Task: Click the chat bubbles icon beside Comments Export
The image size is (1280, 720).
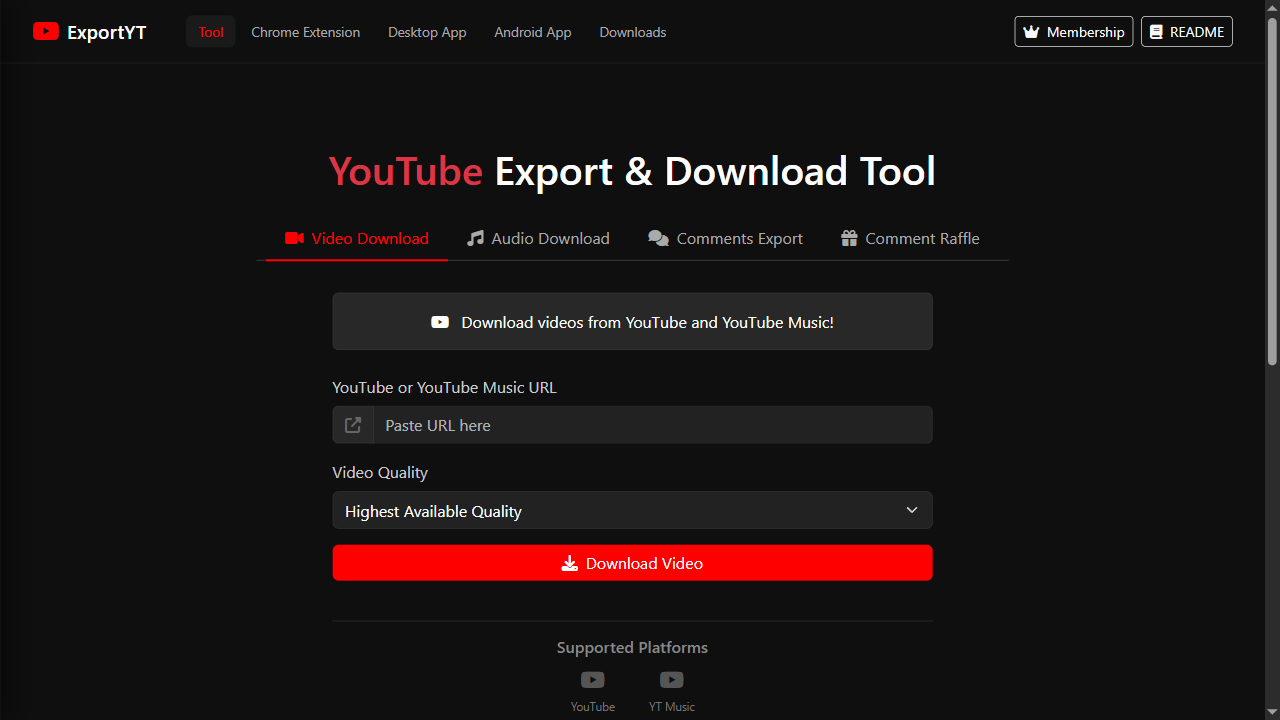Action: 658,238
